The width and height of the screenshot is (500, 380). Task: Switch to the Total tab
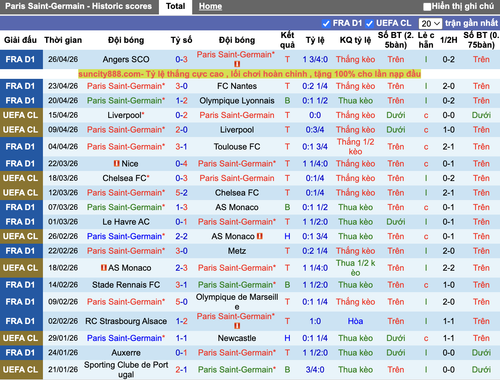pyautogui.click(x=176, y=6)
